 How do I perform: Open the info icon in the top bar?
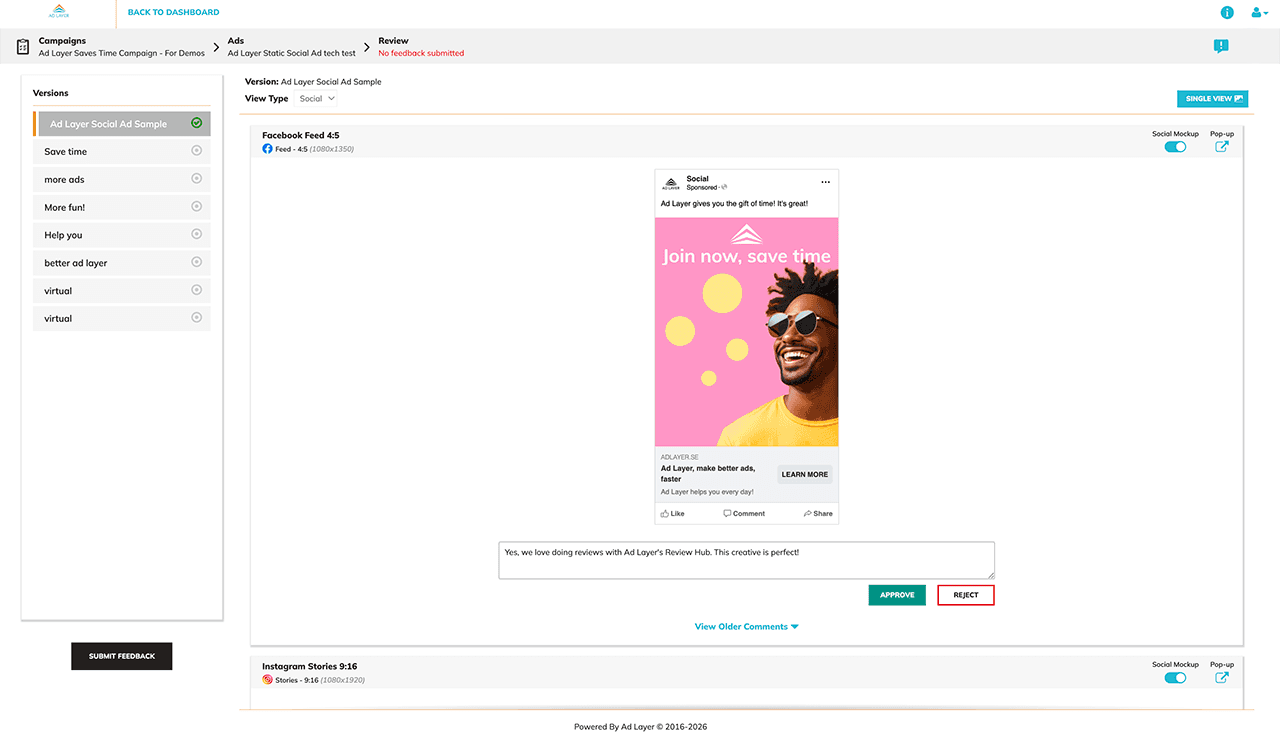[1227, 12]
